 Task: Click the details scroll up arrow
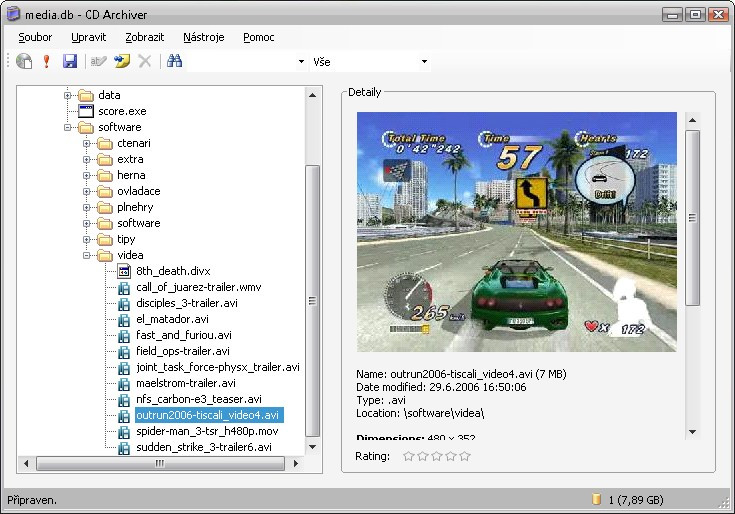click(692, 120)
